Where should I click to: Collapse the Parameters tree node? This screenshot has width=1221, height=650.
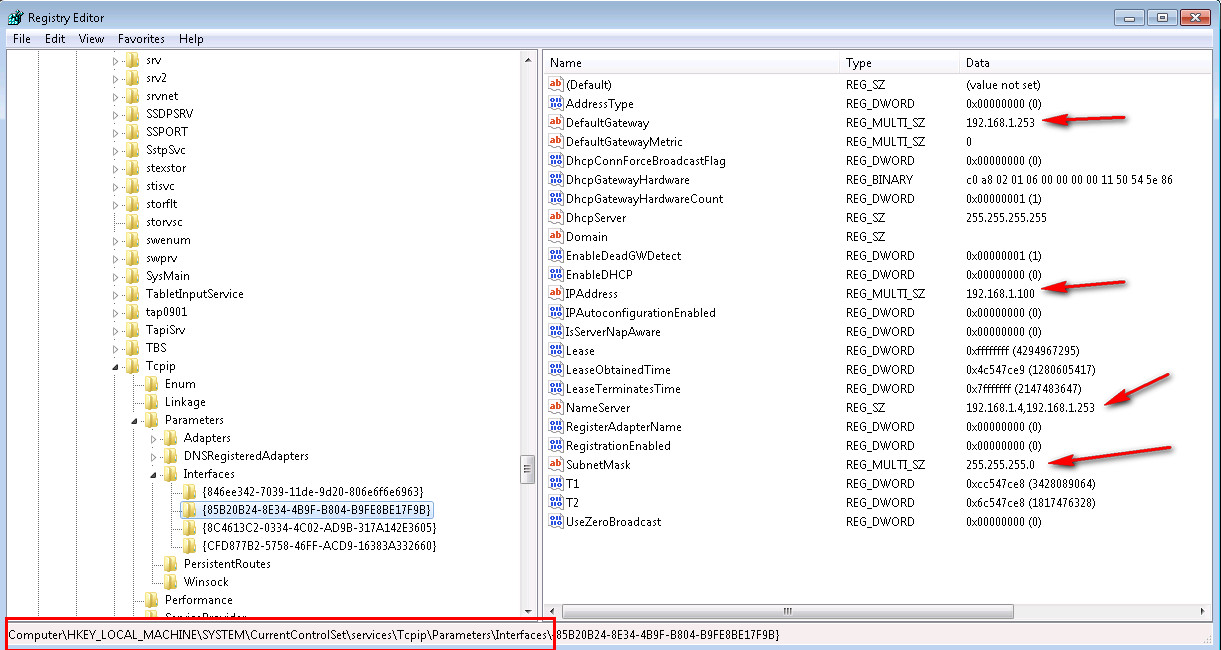click(x=134, y=421)
